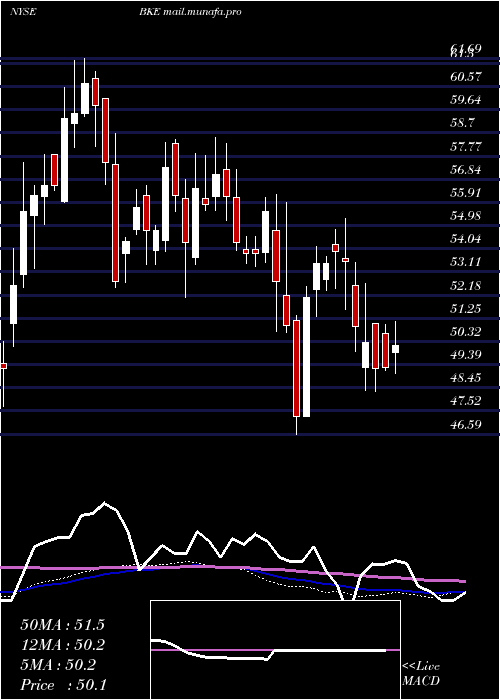The image size is (500, 700).
Task: Click the 58.7 price axis label
Action: [x=462, y=123]
